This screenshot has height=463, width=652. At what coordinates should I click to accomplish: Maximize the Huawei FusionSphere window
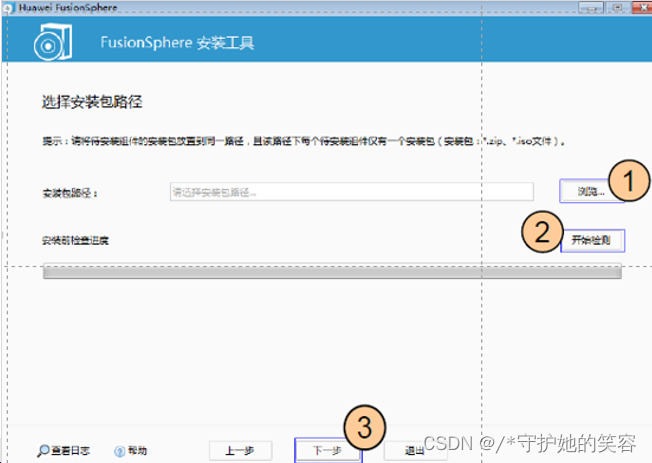pos(617,7)
